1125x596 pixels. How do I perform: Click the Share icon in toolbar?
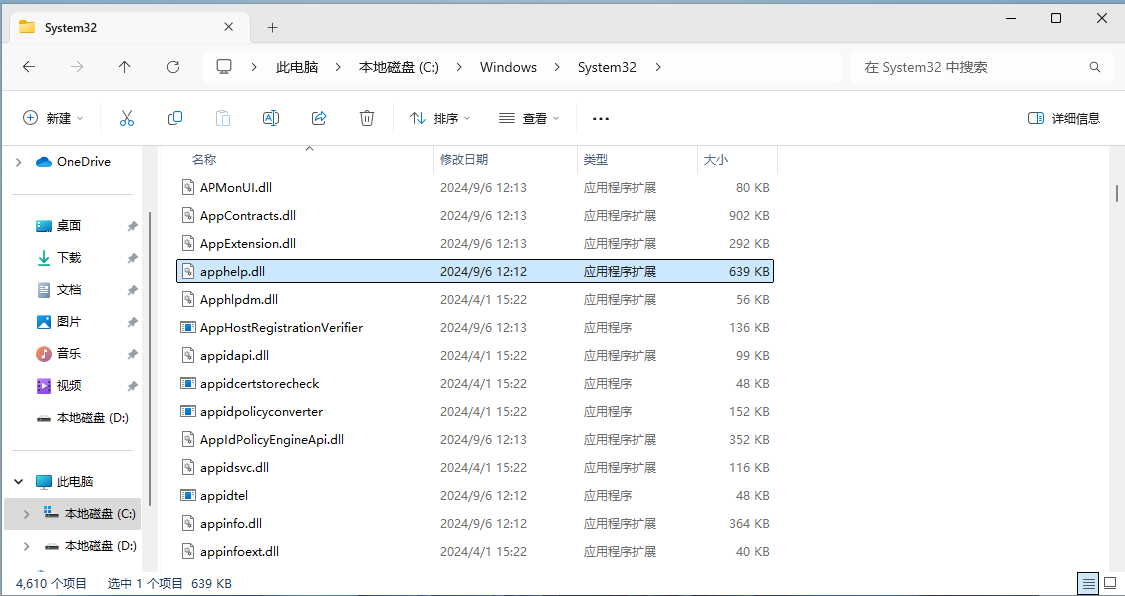coord(319,118)
